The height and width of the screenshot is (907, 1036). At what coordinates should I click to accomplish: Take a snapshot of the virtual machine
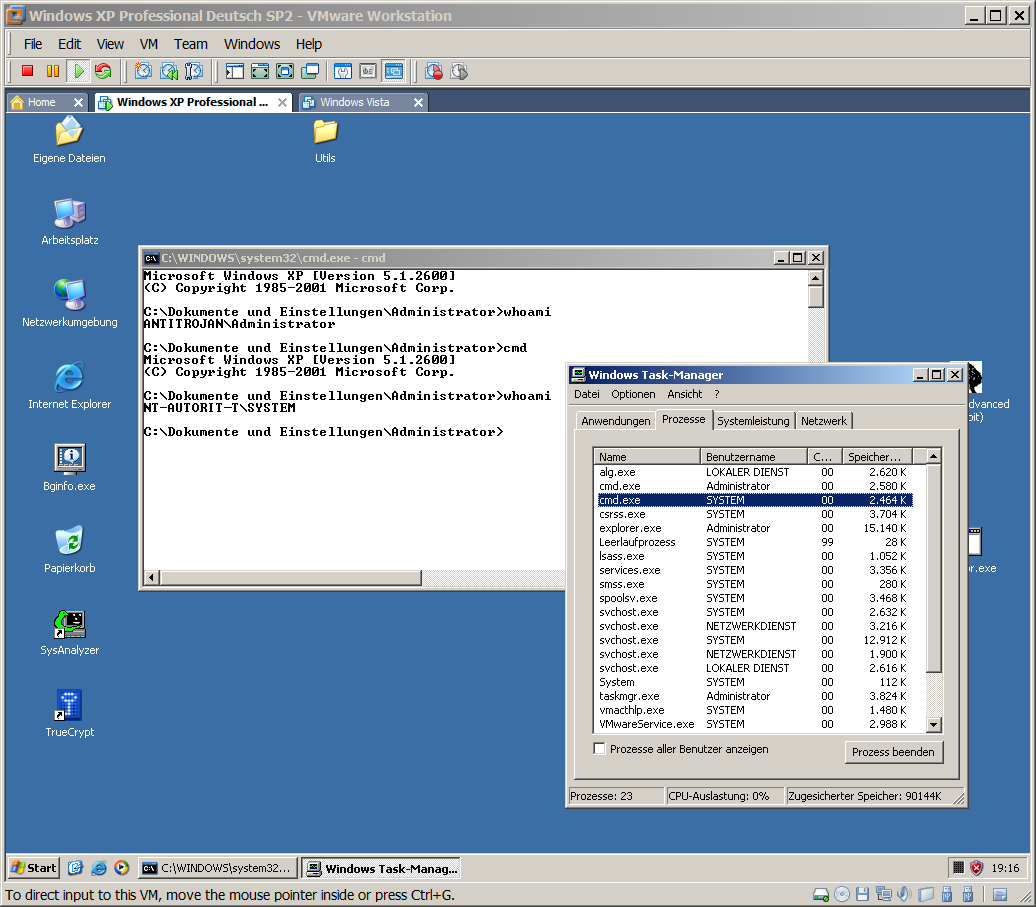[142, 71]
